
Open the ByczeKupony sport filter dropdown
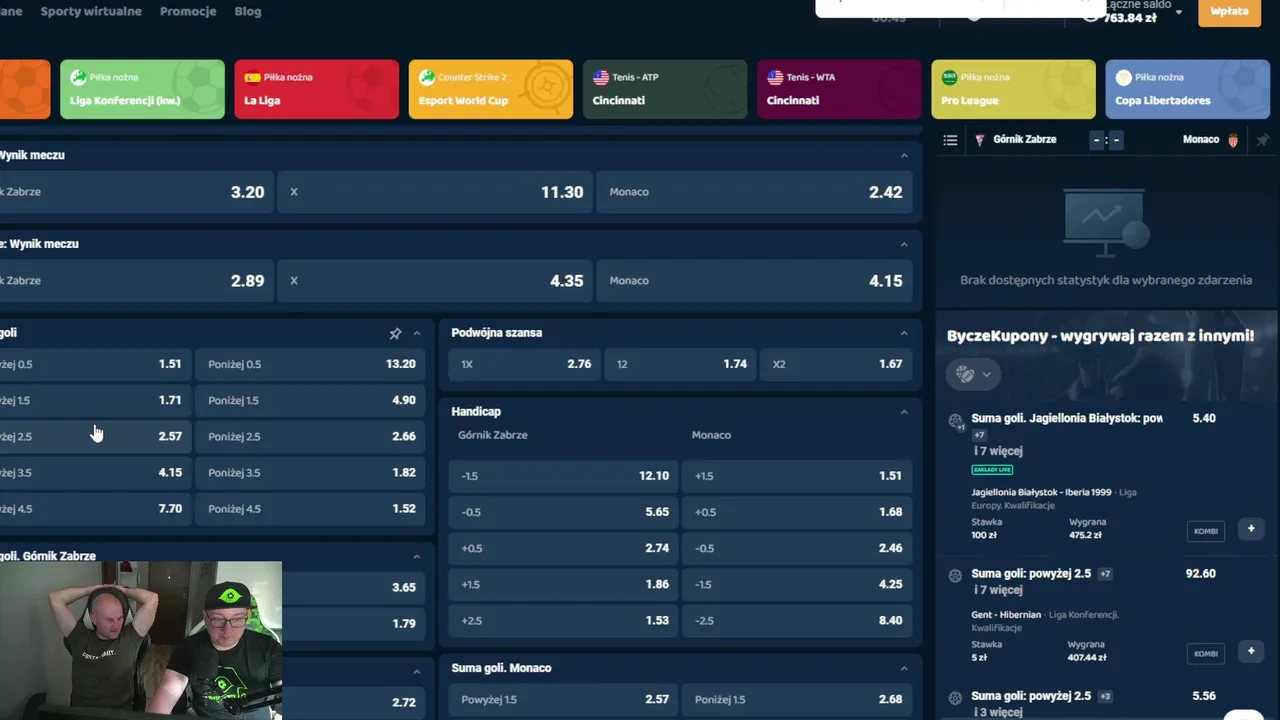point(974,374)
